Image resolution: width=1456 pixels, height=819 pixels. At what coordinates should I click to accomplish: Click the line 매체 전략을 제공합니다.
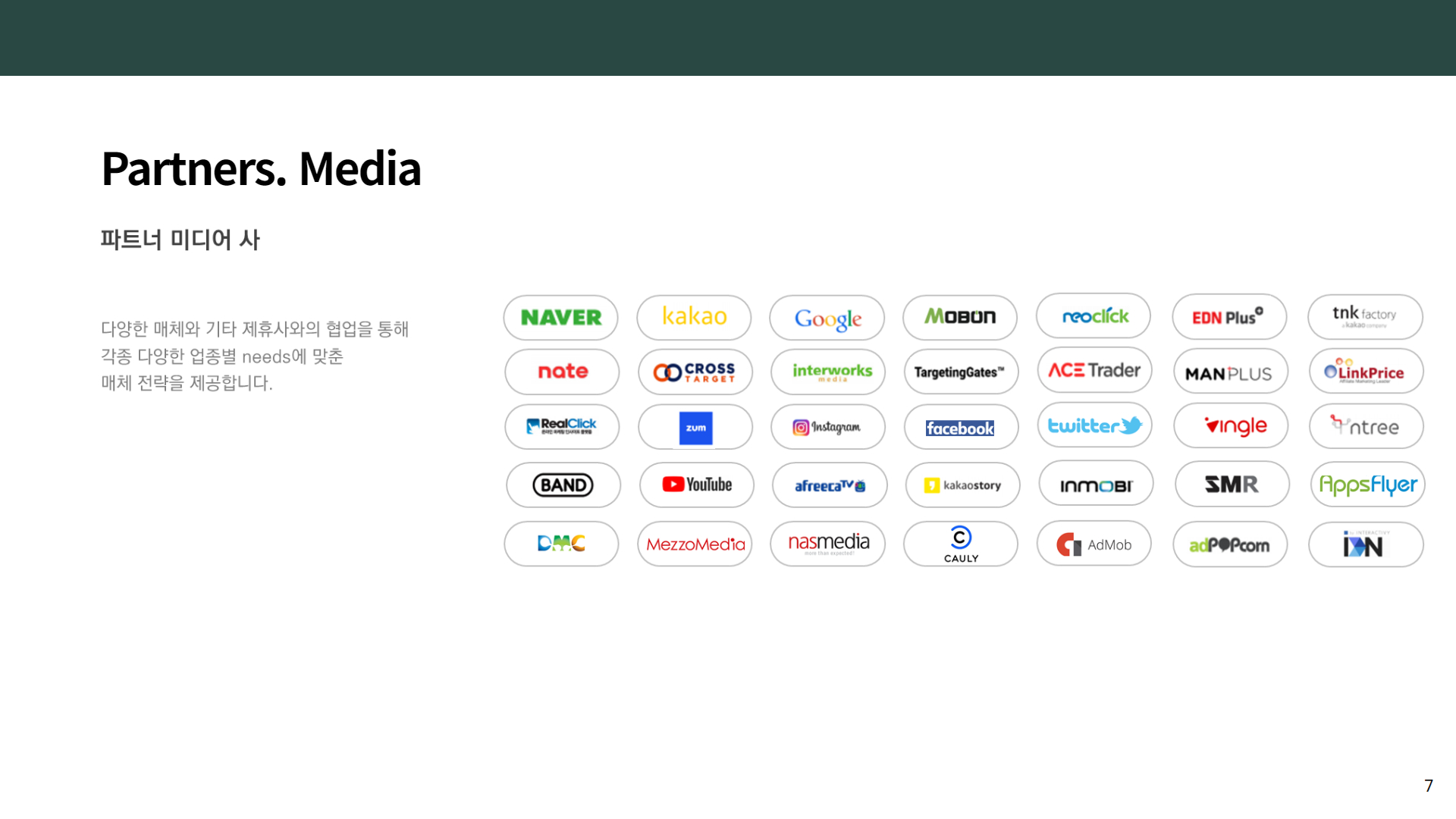coord(187,383)
